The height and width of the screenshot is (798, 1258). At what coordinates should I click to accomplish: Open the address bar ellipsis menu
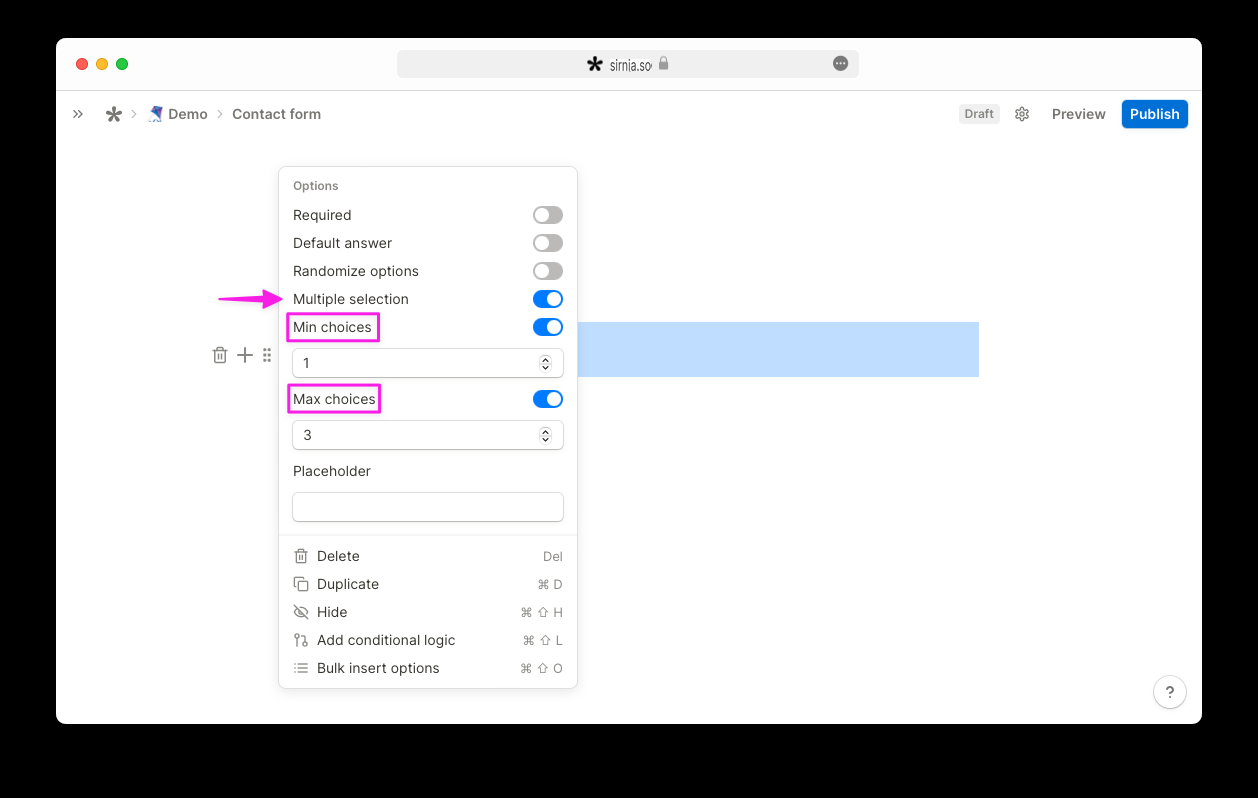(841, 64)
